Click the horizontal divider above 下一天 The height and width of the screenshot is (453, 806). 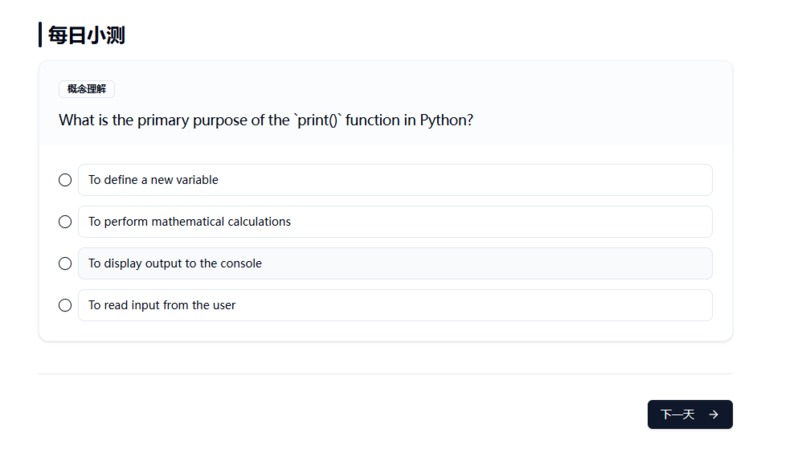pos(386,374)
